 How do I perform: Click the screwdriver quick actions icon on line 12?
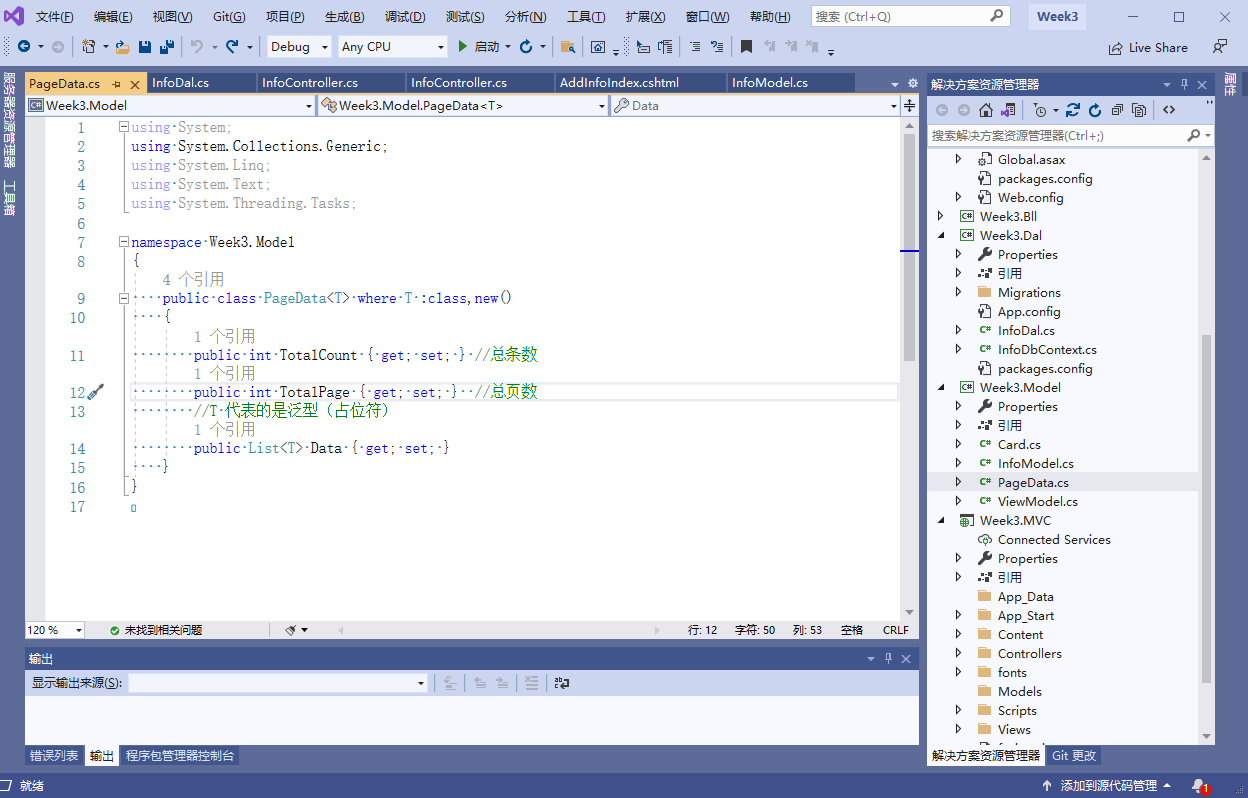[x=96, y=392]
